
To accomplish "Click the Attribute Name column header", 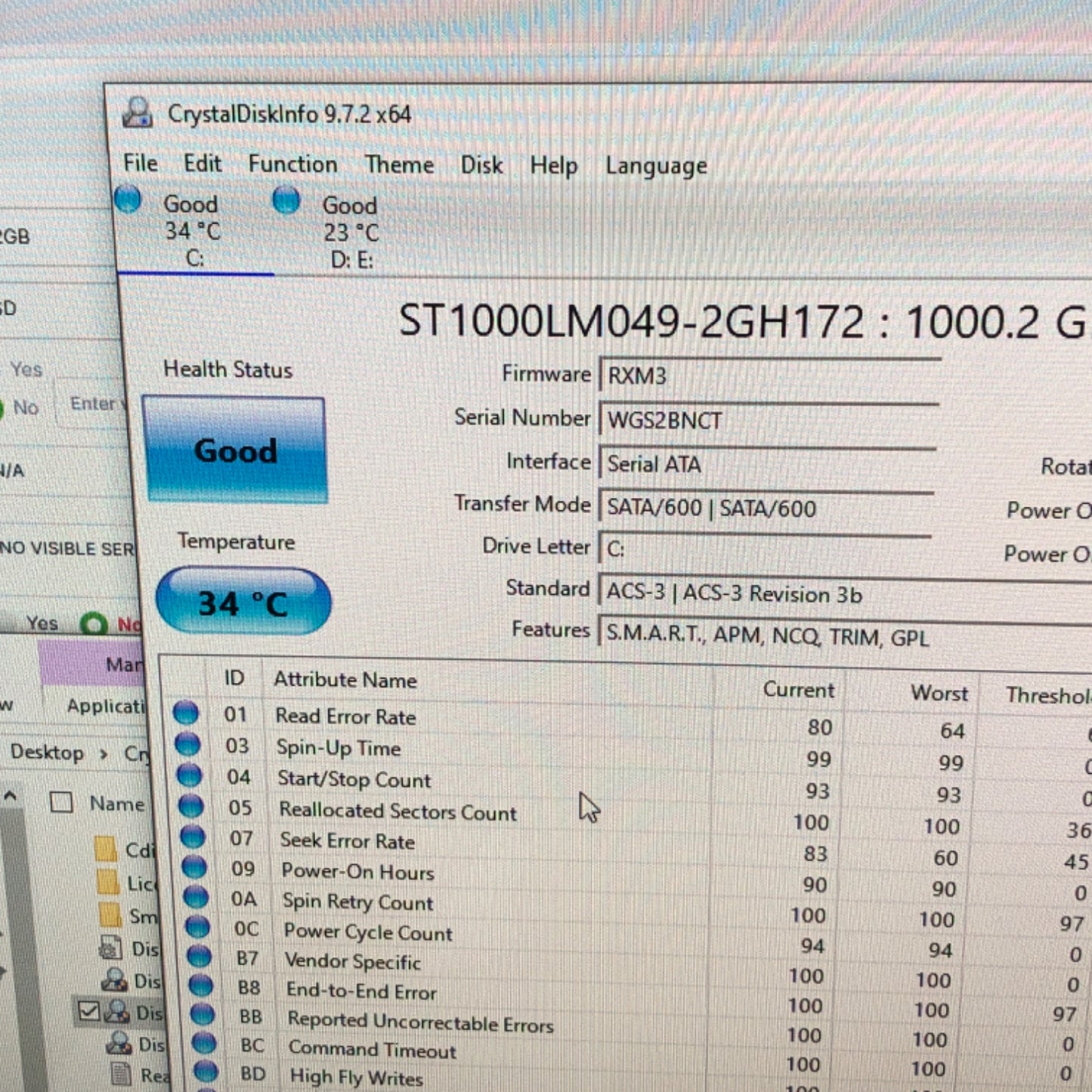I will pos(345,680).
